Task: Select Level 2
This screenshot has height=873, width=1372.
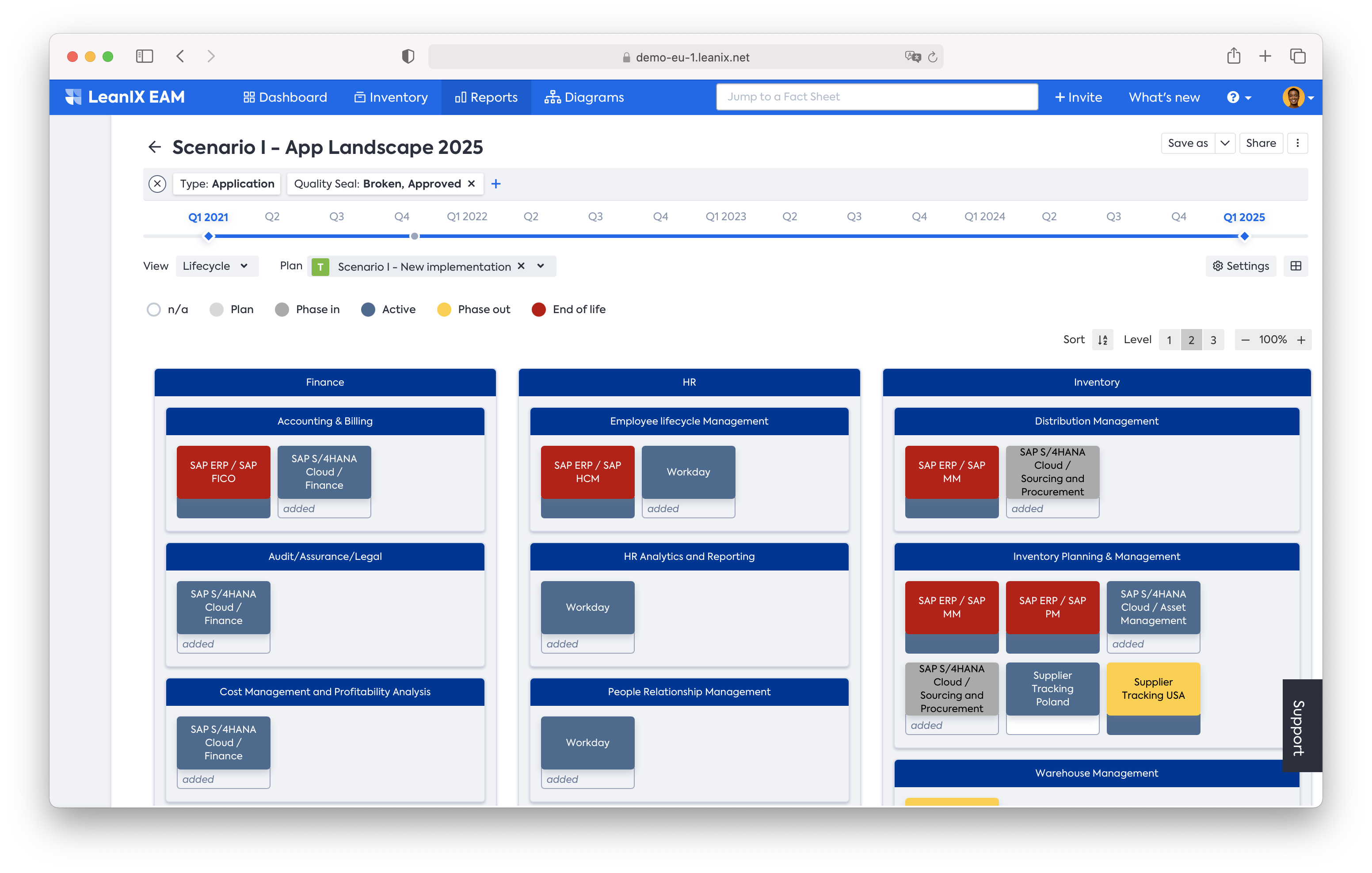Action: (x=1191, y=340)
